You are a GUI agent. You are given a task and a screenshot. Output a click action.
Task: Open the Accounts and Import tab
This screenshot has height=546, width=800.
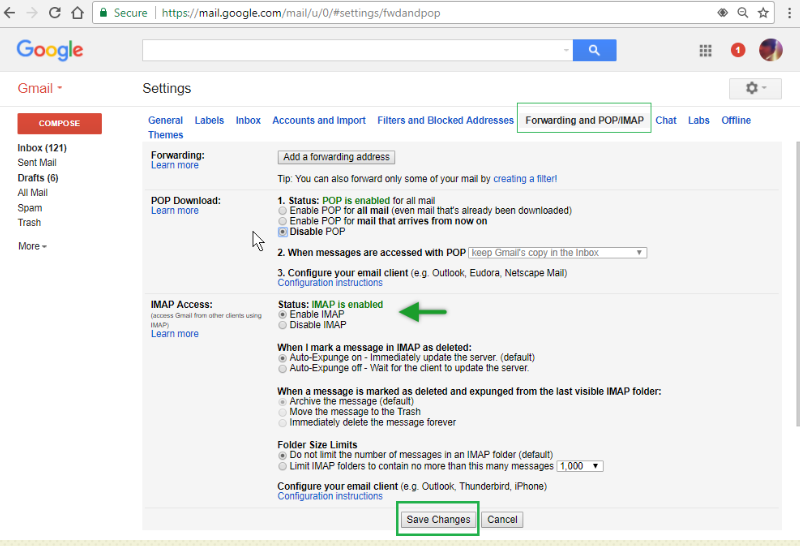click(x=319, y=120)
